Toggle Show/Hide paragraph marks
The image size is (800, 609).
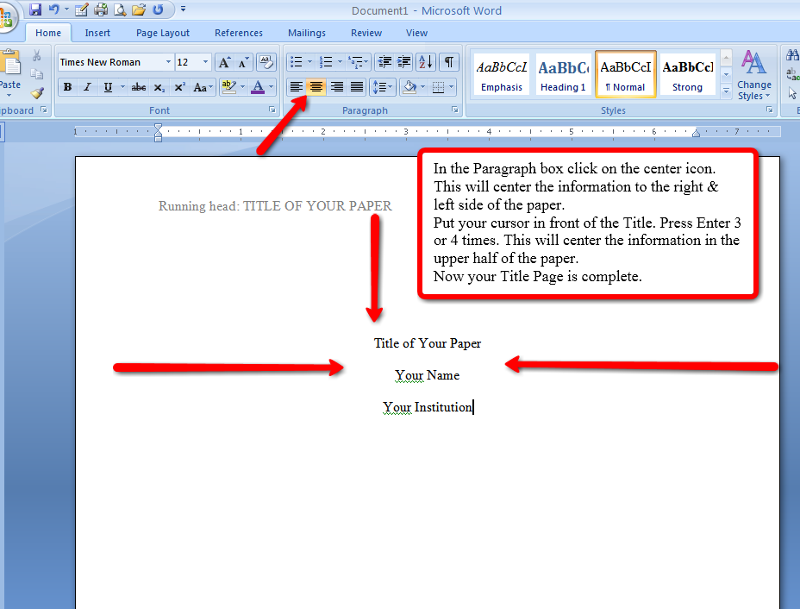pos(450,61)
